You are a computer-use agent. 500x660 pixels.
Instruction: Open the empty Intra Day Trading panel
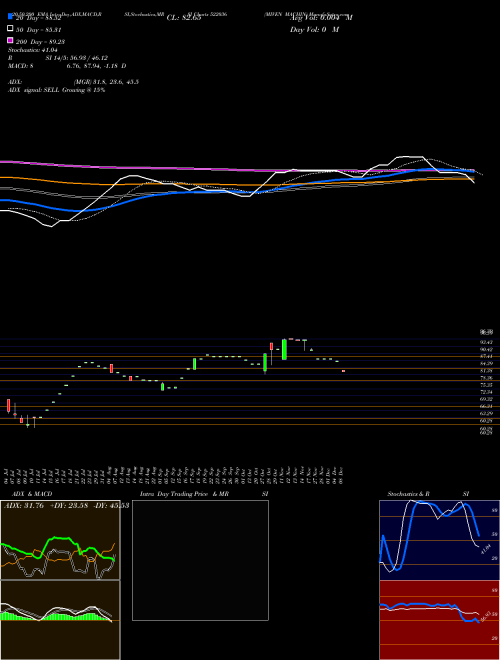(200, 560)
